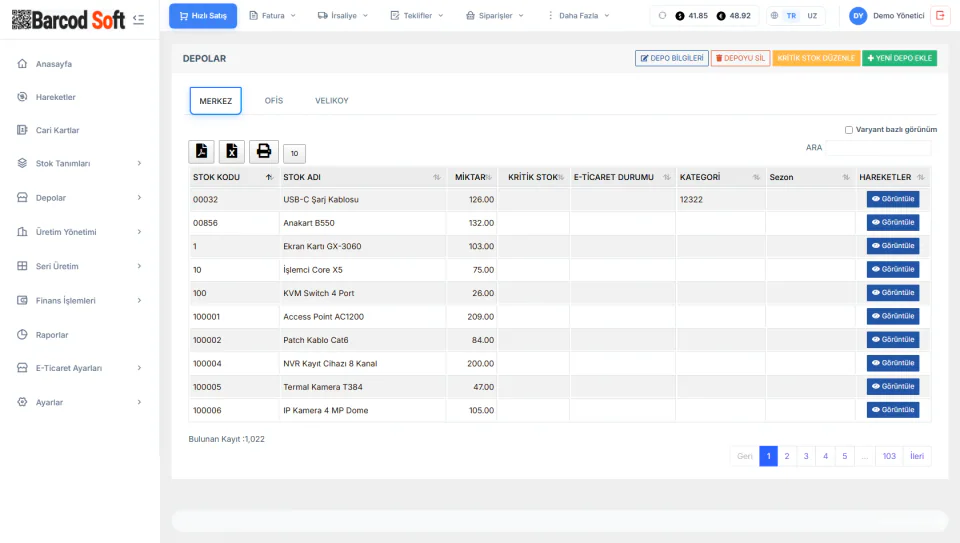The image size is (960, 543).
Task: Click DEPO BİLGİLERİ button
Action: (672, 58)
